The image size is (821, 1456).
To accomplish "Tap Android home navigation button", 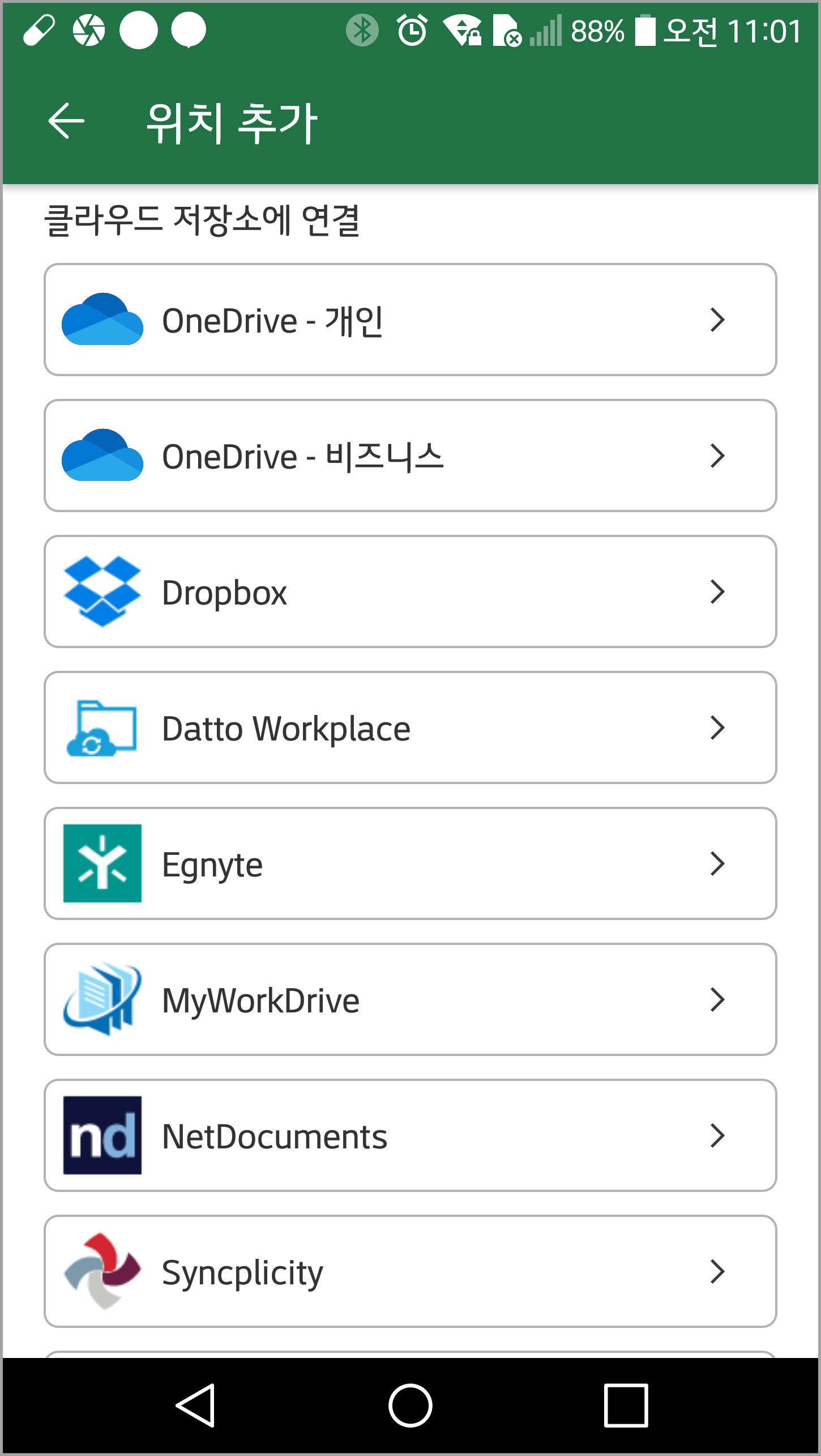I will pos(411,1406).
